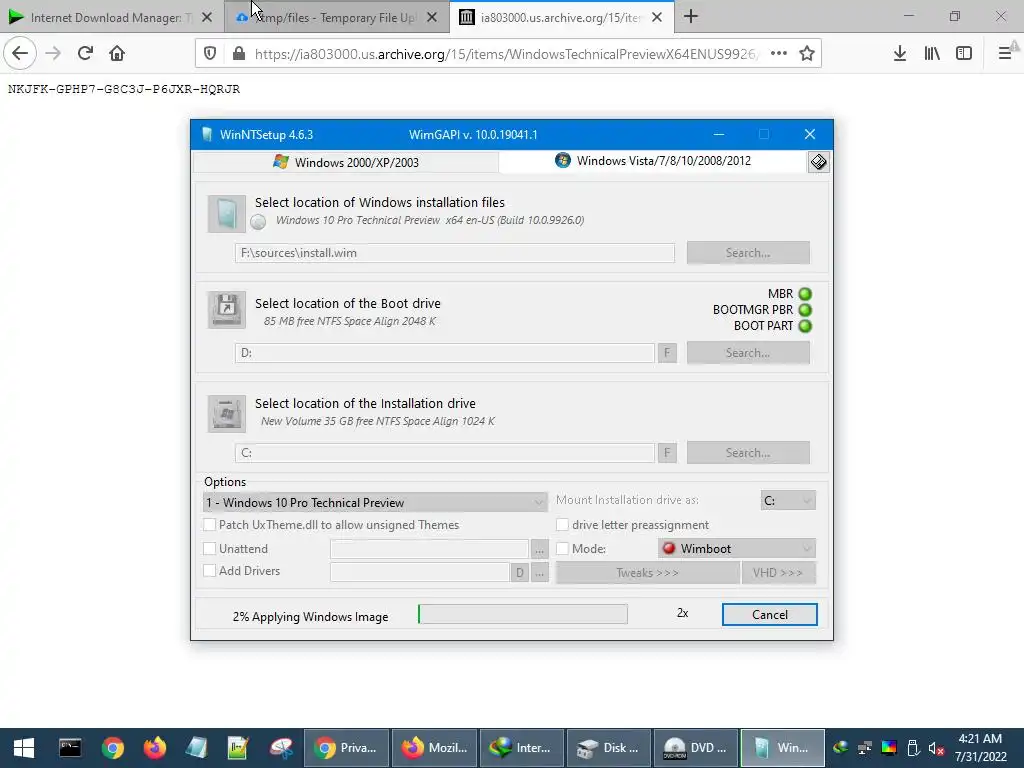Image resolution: width=1024 pixels, height=768 pixels.
Task: Go back in the Firefox browser
Action: pyautogui.click(x=20, y=53)
